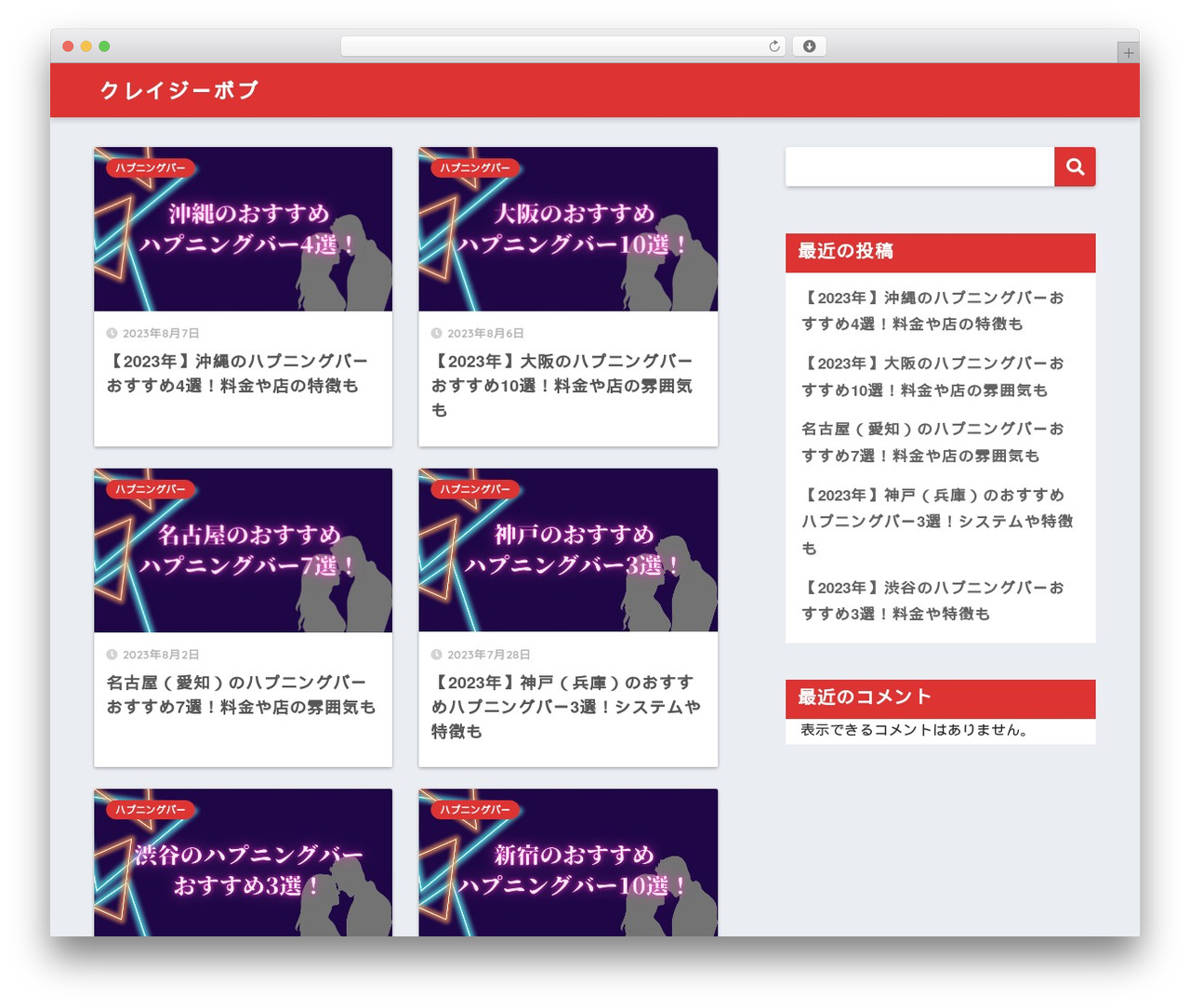Open post title 大阪のハプニングバーおすすめ10選 in main grid

tap(562, 385)
